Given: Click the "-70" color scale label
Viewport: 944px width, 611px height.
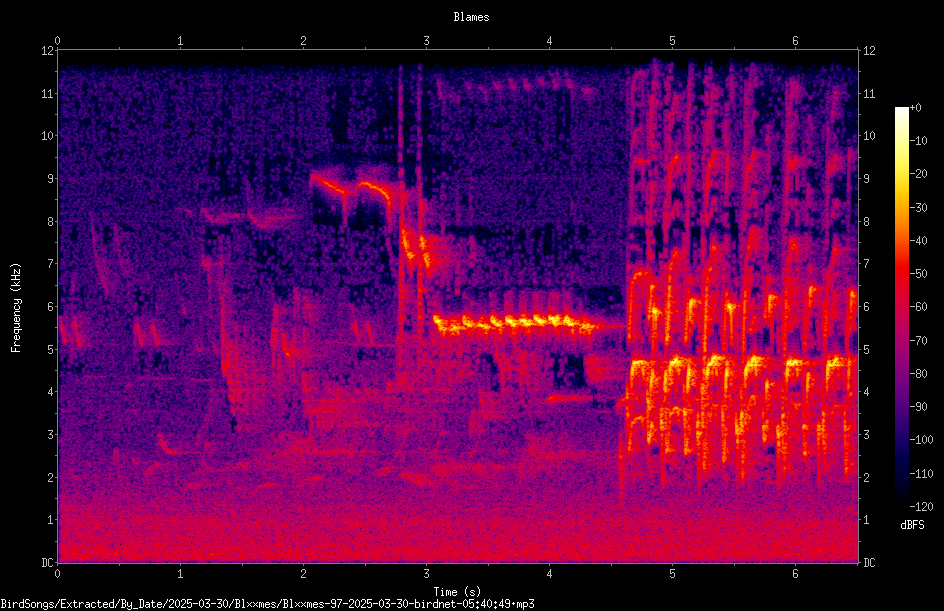Looking at the screenshot, I should (919, 341).
